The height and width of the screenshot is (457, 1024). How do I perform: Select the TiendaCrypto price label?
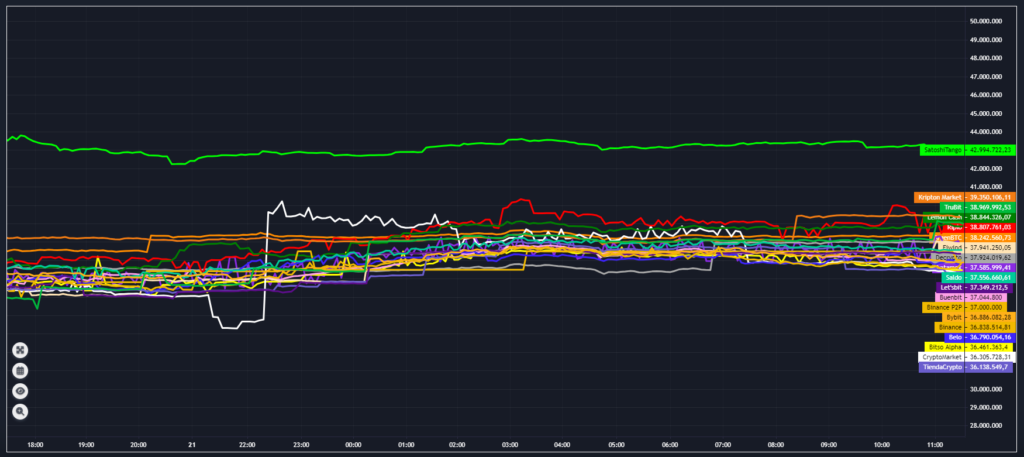941,367
